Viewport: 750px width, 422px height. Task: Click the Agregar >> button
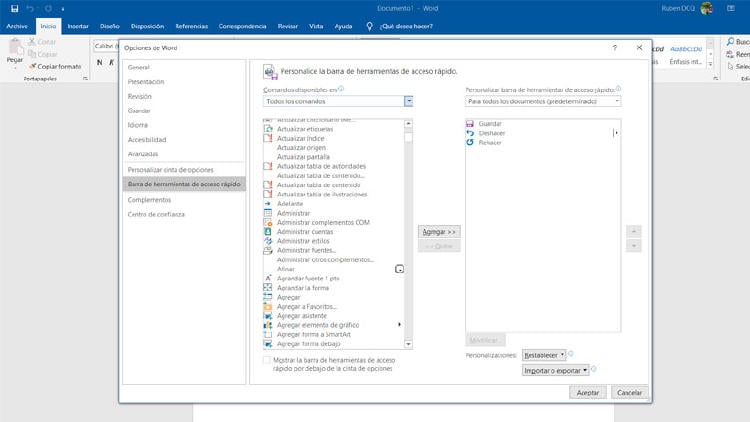(440, 231)
